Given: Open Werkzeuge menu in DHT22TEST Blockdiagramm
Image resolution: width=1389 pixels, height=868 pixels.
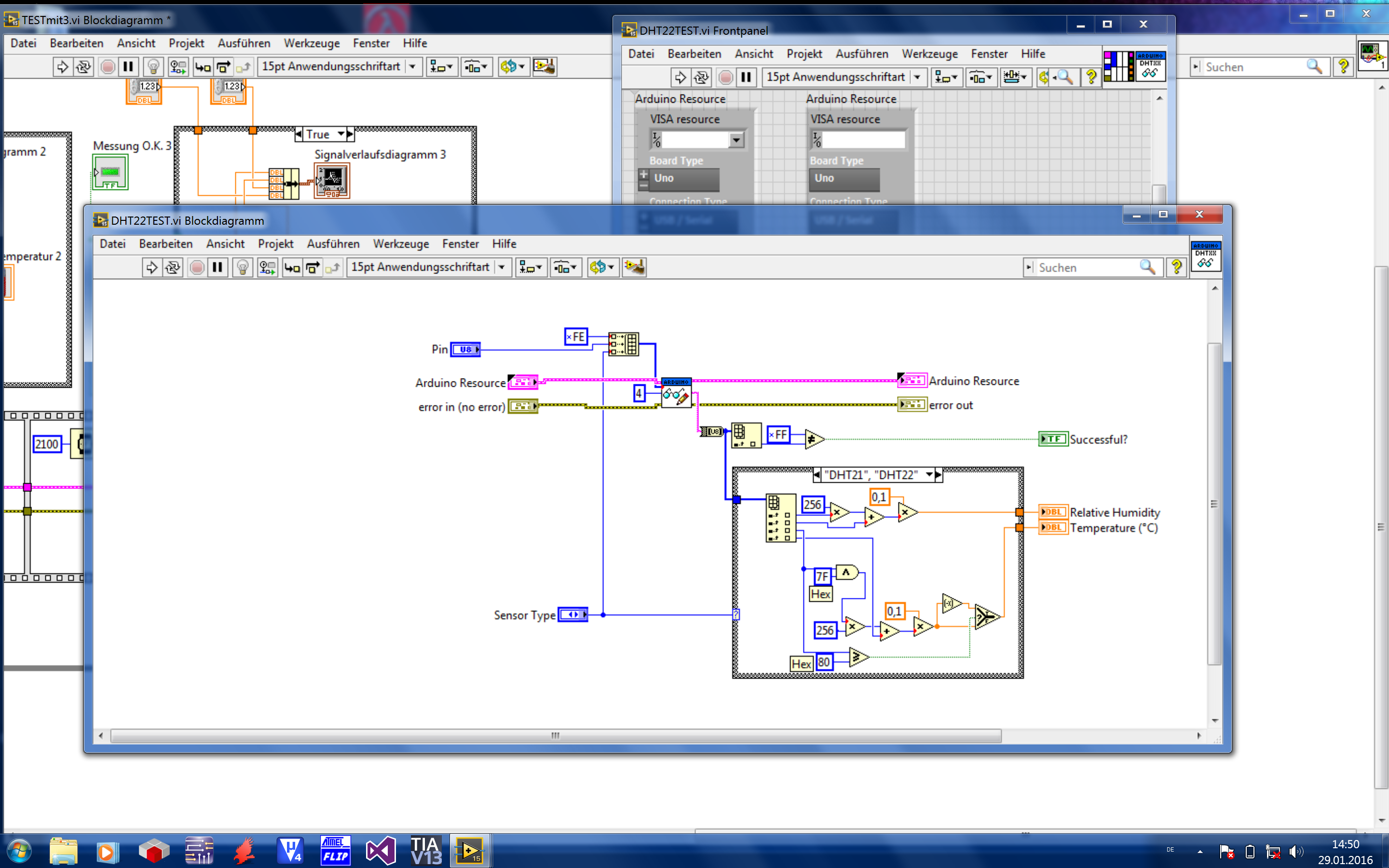Looking at the screenshot, I should point(401,244).
